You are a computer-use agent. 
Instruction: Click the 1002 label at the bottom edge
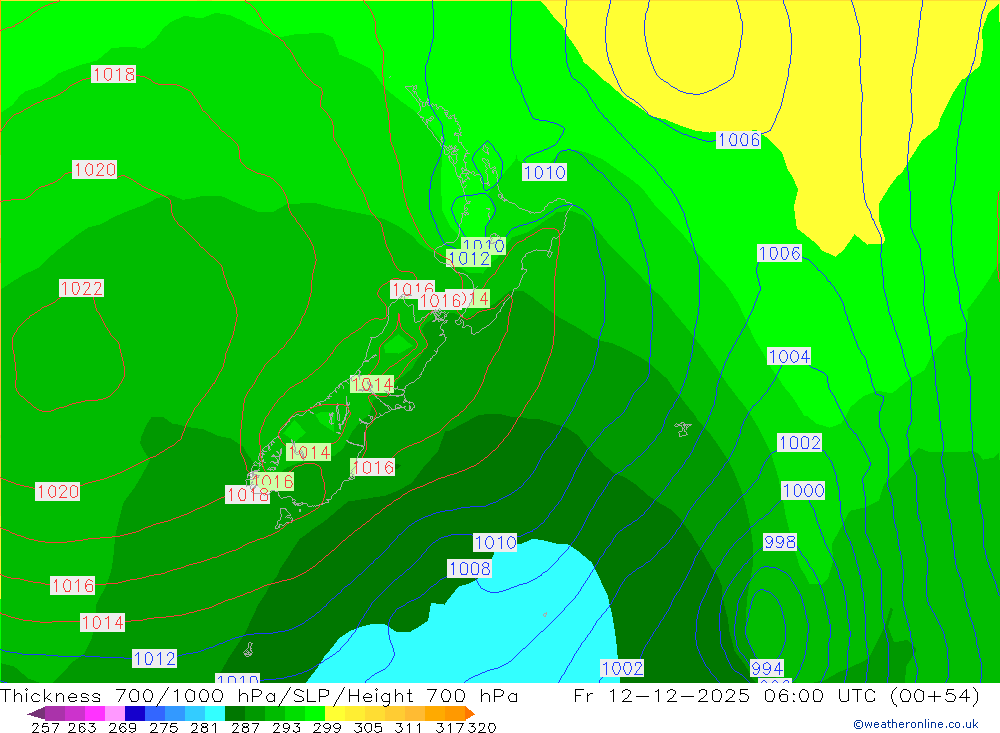pos(622,669)
